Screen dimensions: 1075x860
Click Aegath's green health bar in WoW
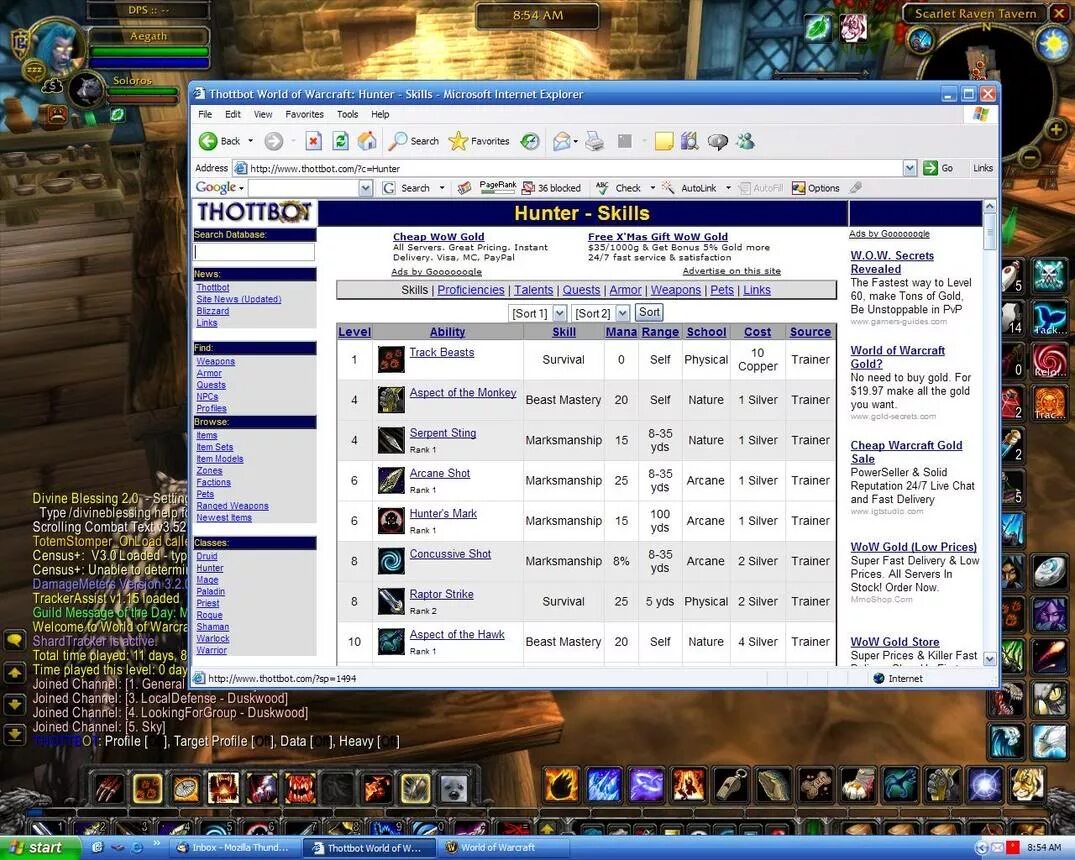pos(149,51)
